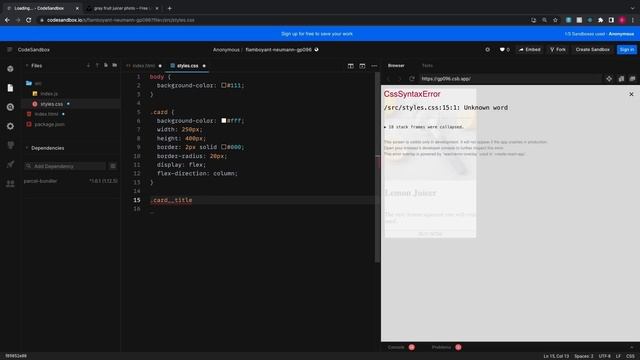
Task: Click the CSS language mode in status bar
Action: coord(630,356)
